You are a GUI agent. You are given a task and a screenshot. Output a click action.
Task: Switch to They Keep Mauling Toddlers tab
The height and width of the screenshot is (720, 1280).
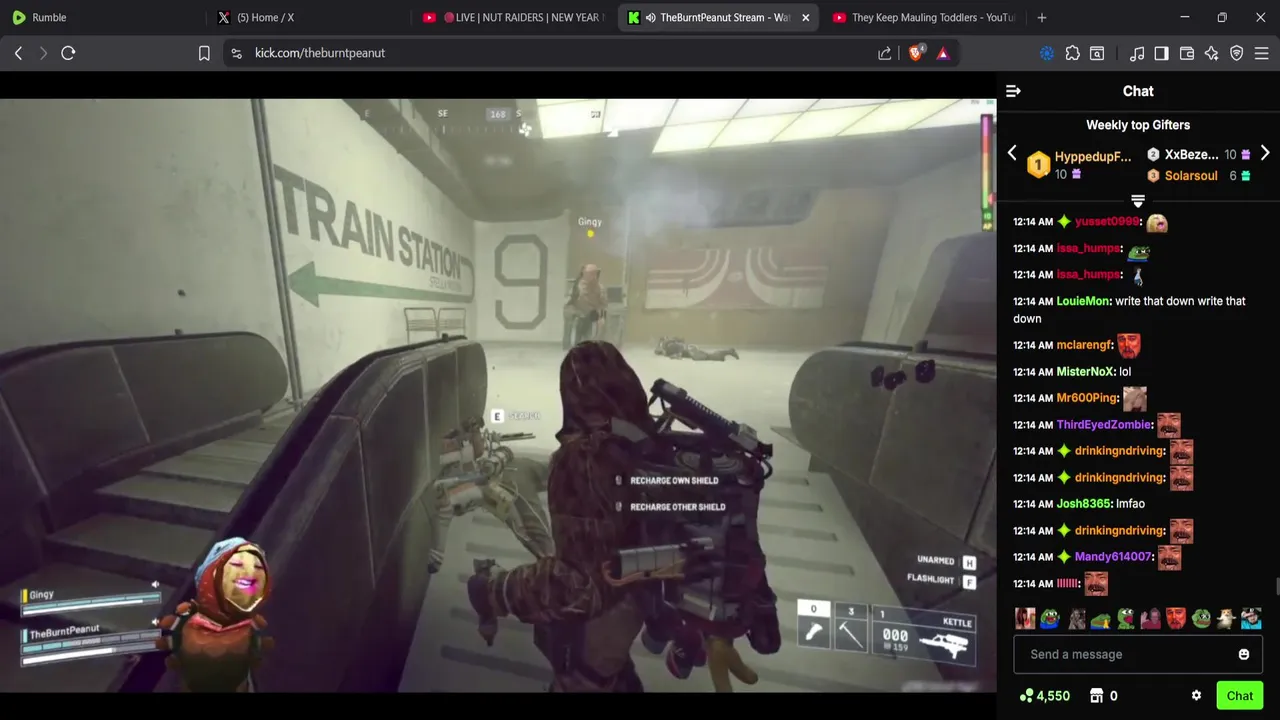[923, 17]
